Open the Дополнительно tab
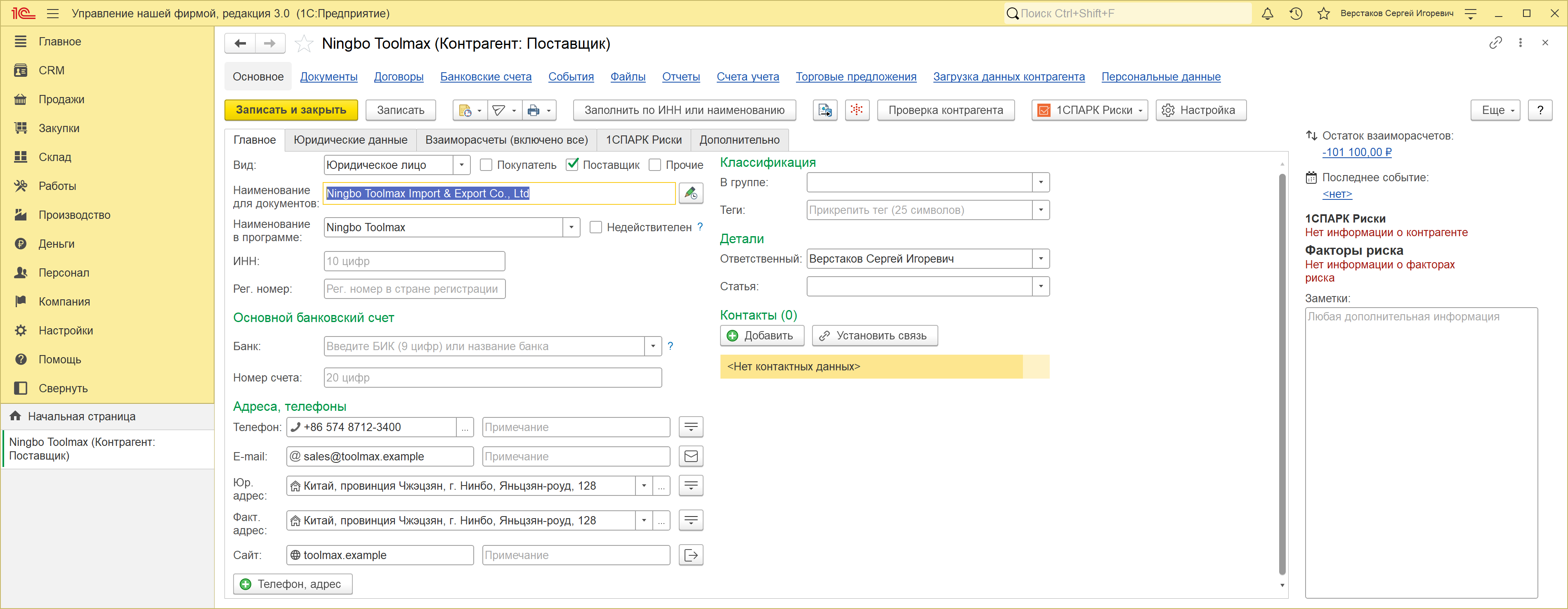This screenshot has height=609, width=1568. (739, 140)
